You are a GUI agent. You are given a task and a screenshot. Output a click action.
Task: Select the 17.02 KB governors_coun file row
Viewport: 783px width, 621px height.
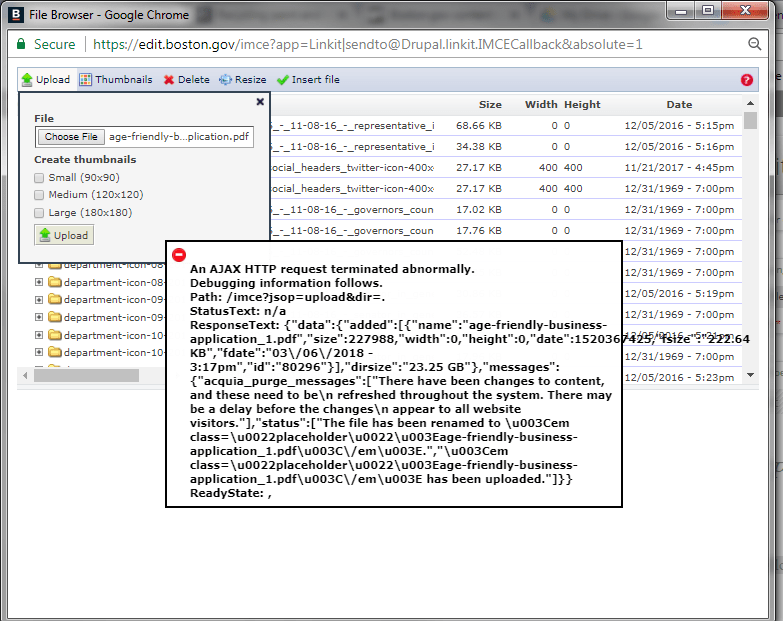pyautogui.click(x=504, y=210)
